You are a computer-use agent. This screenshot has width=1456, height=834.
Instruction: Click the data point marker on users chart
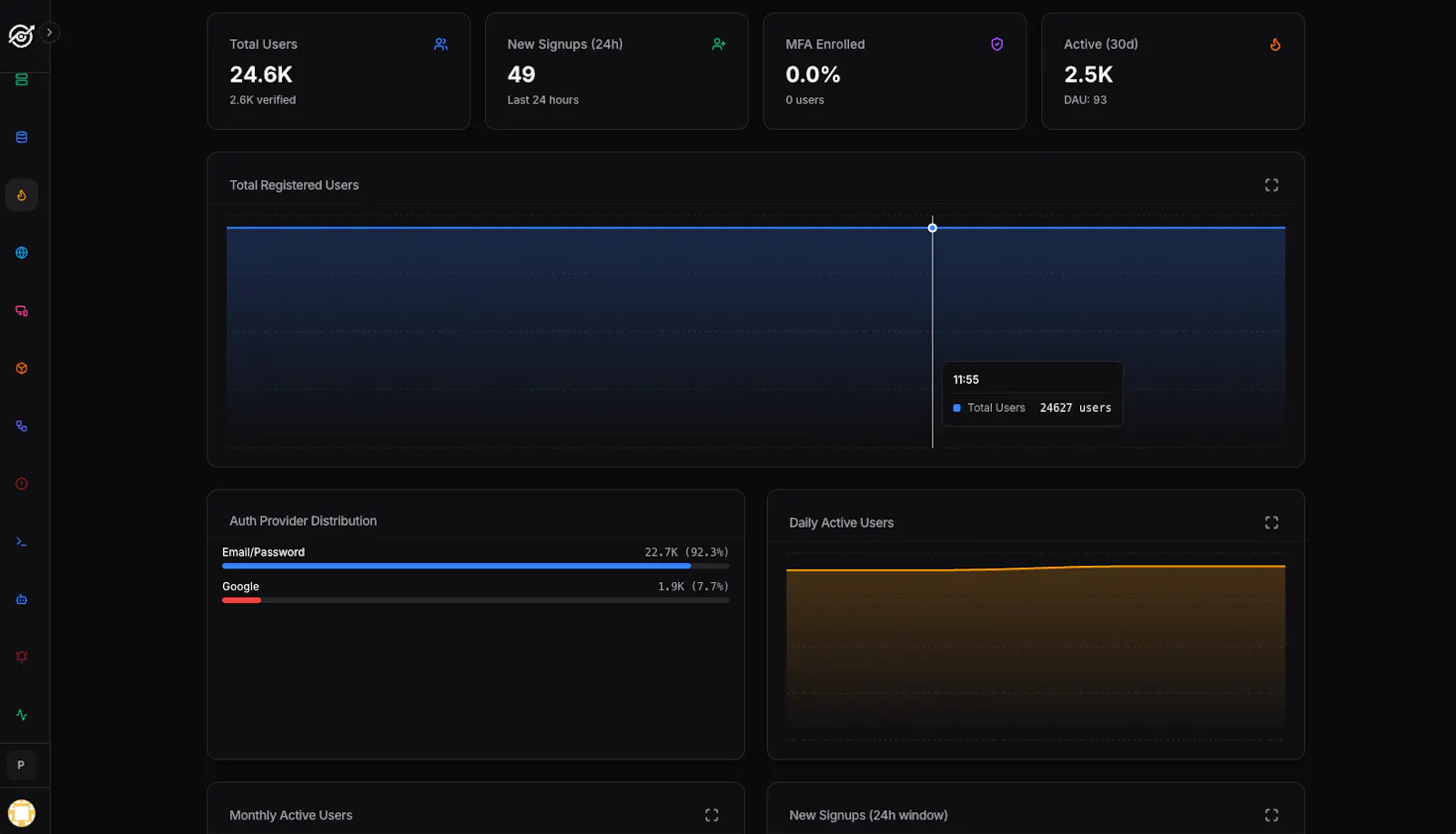click(932, 227)
